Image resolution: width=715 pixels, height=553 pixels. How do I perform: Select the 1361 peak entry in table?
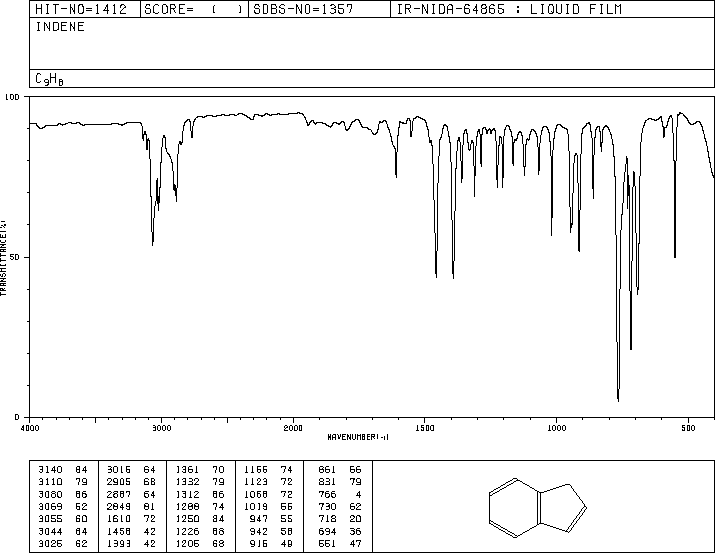coord(200,470)
